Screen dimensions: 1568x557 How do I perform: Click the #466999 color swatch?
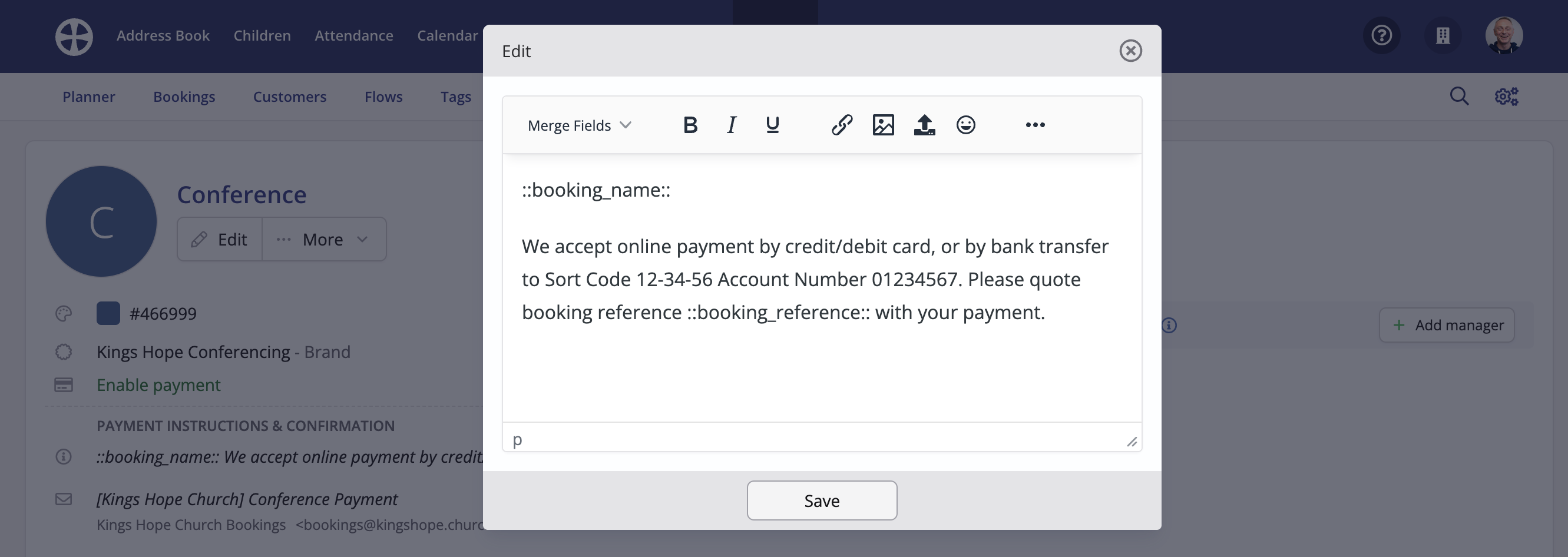pyautogui.click(x=108, y=313)
